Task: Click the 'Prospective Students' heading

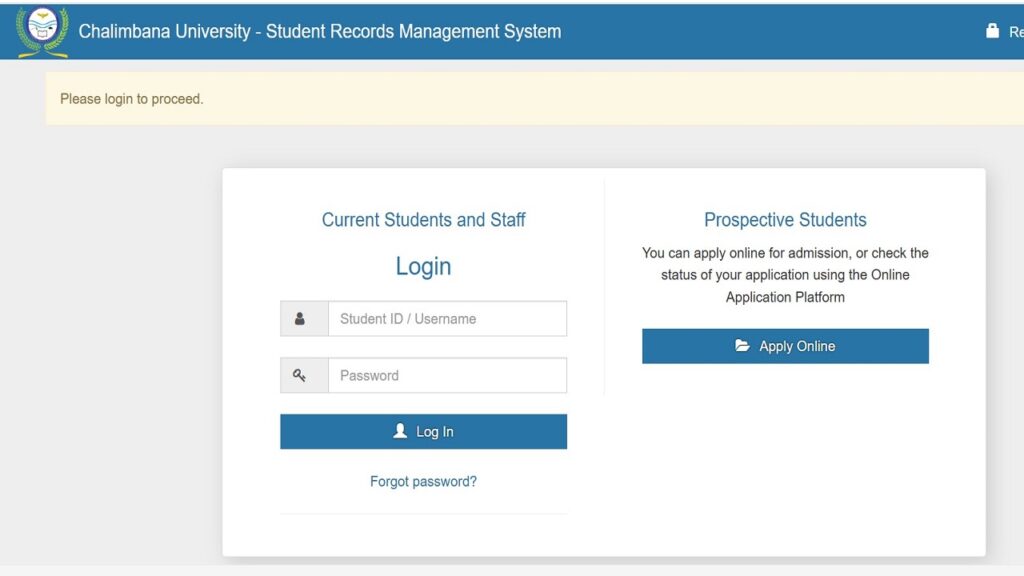Action: pos(785,219)
